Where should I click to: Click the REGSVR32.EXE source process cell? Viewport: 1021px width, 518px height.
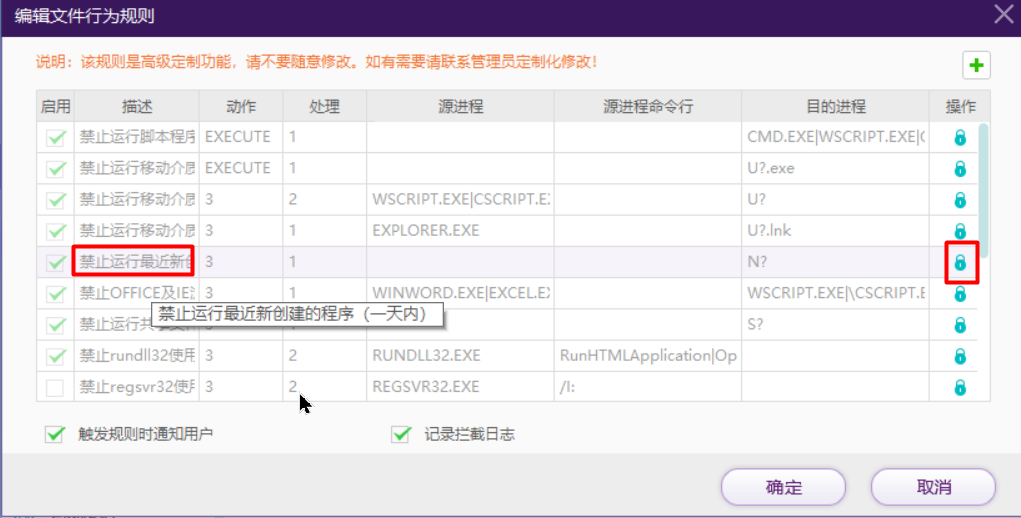pos(460,387)
